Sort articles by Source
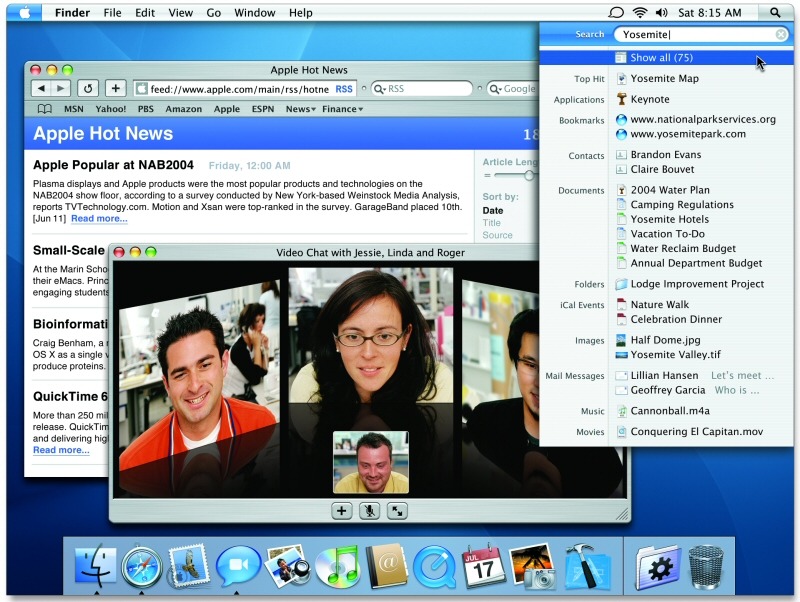The height and width of the screenshot is (602, 800). pos(497,235)
